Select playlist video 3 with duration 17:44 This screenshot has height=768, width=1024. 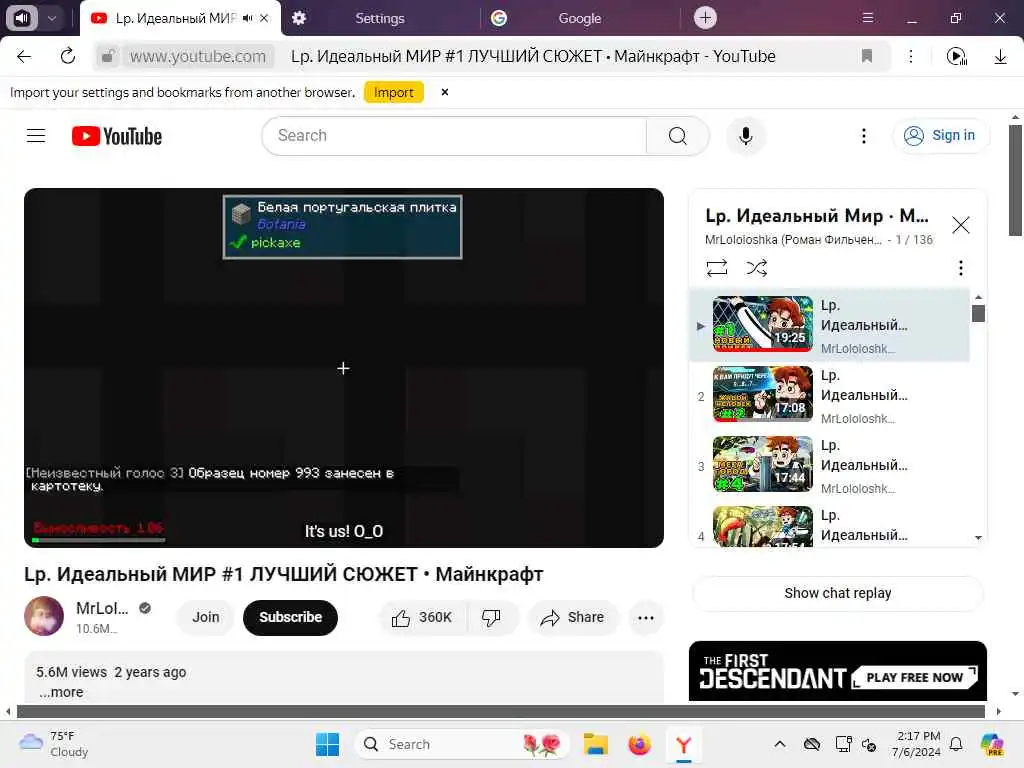[x=763, y=464]
